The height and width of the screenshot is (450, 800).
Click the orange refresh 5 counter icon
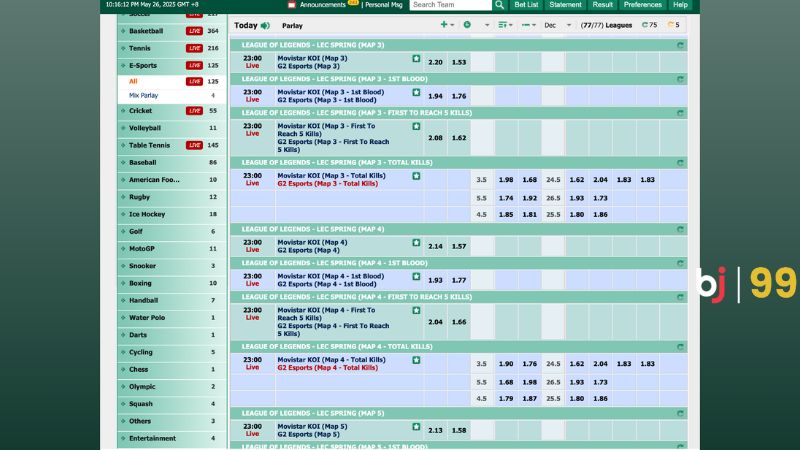click(x=673, y=24)
